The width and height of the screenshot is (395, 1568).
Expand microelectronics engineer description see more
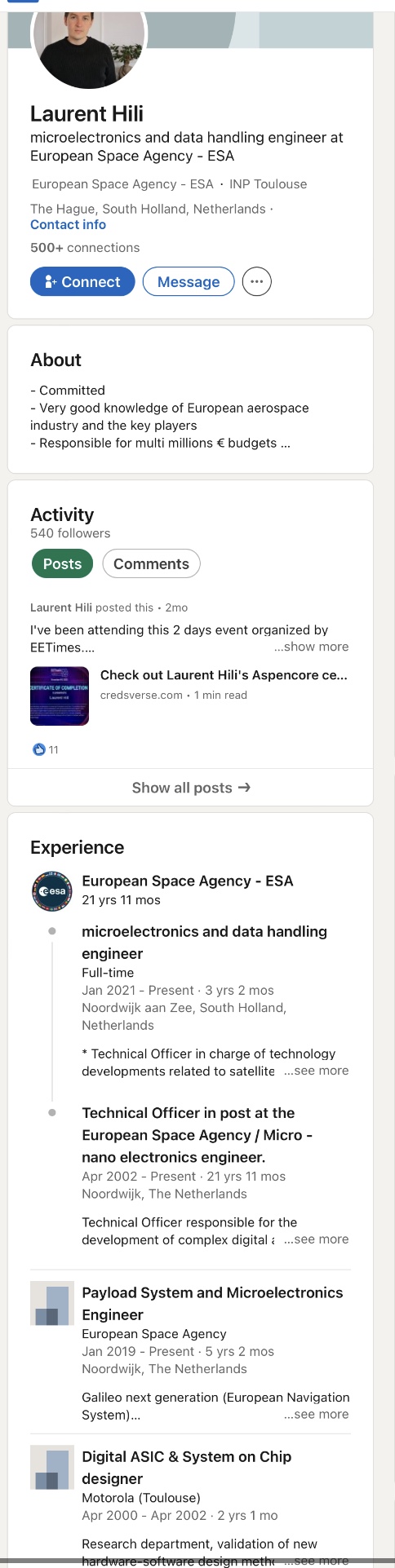pyautogui.click(x=317, y=1071)
